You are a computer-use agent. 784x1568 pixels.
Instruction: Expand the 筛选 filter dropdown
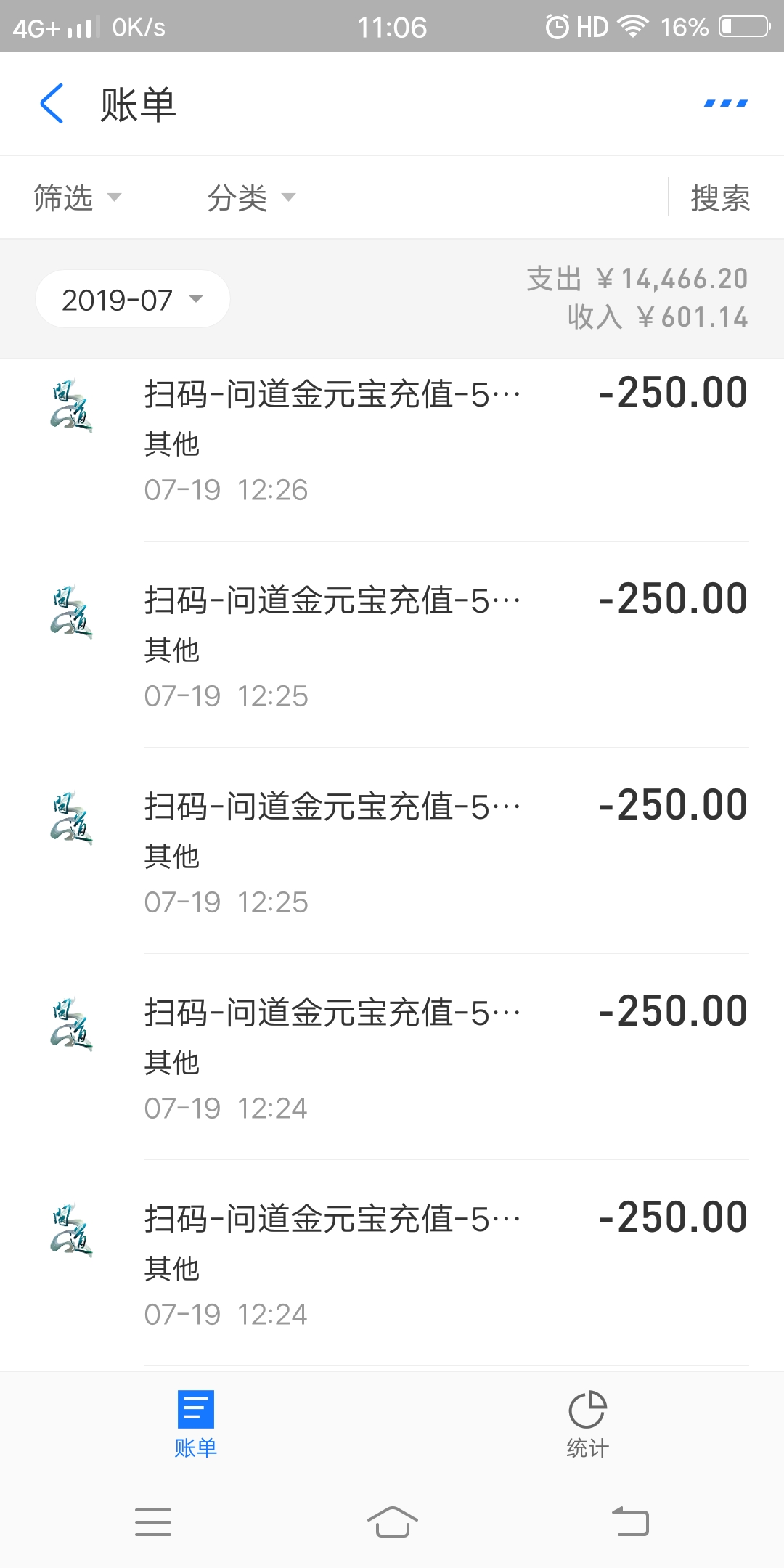[x=77, y=197]
